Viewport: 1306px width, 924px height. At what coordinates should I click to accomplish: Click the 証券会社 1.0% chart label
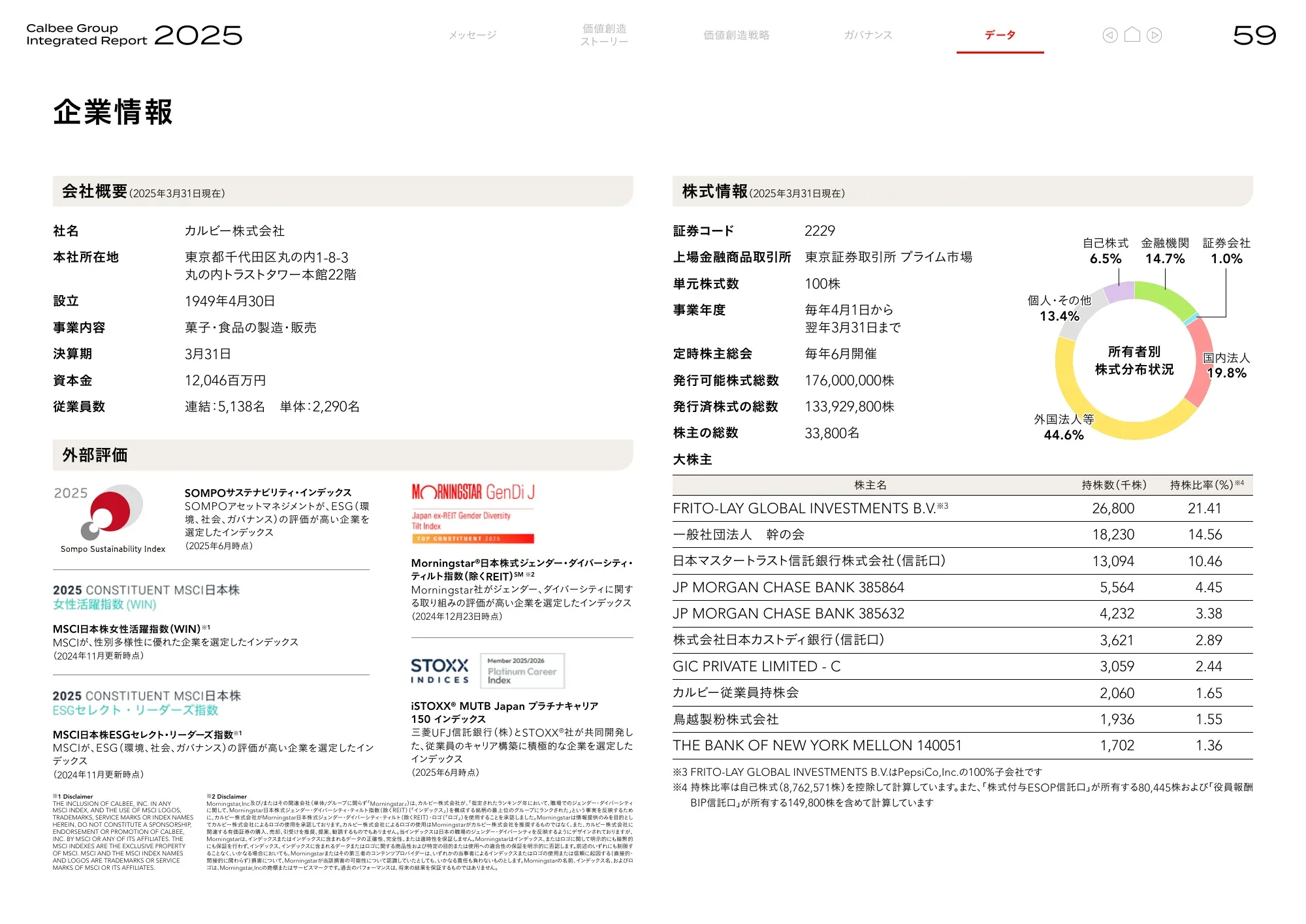tap(1226, 251)
